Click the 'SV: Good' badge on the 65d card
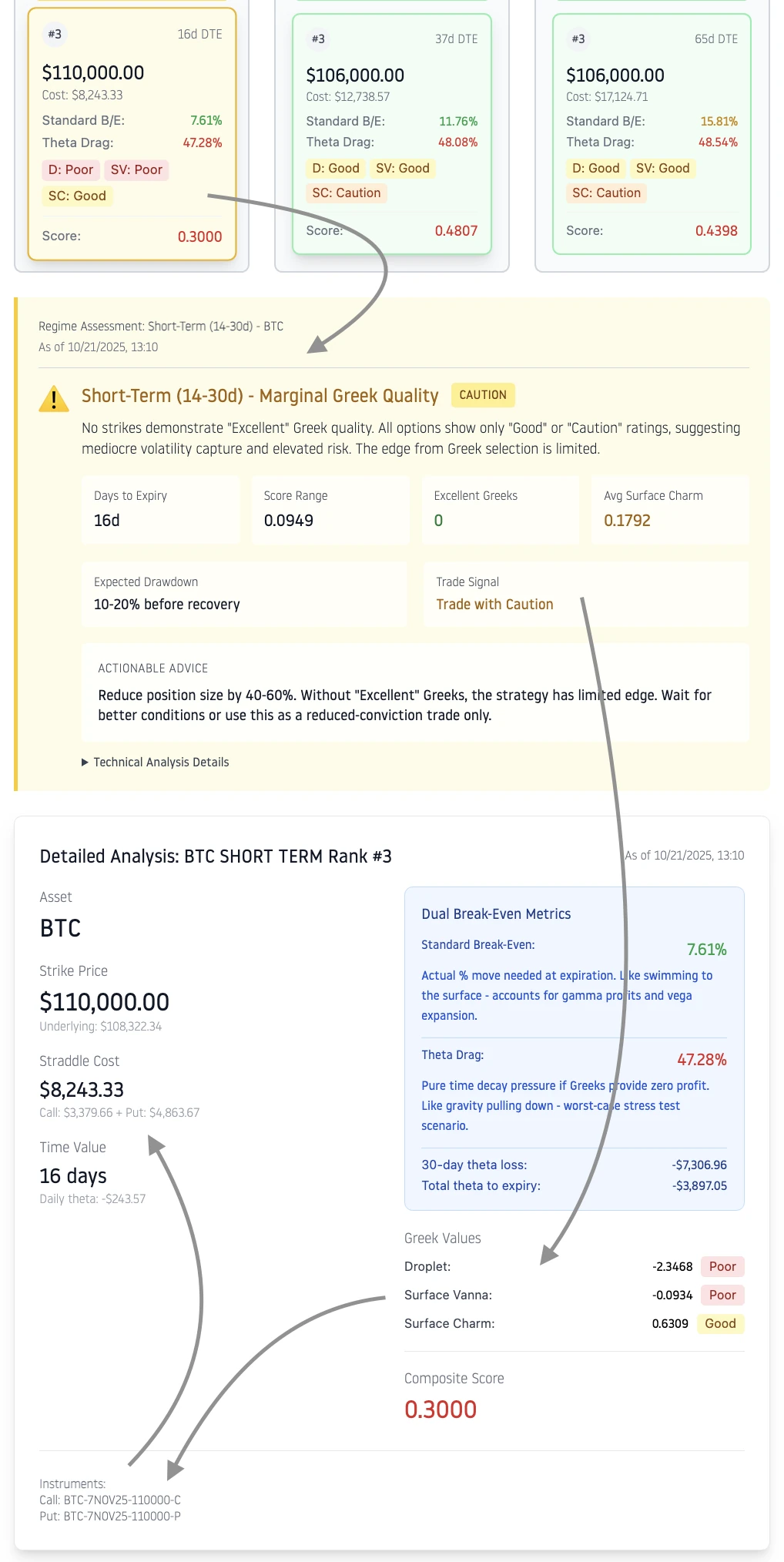 pyautogui.click(x=663, y=168)
